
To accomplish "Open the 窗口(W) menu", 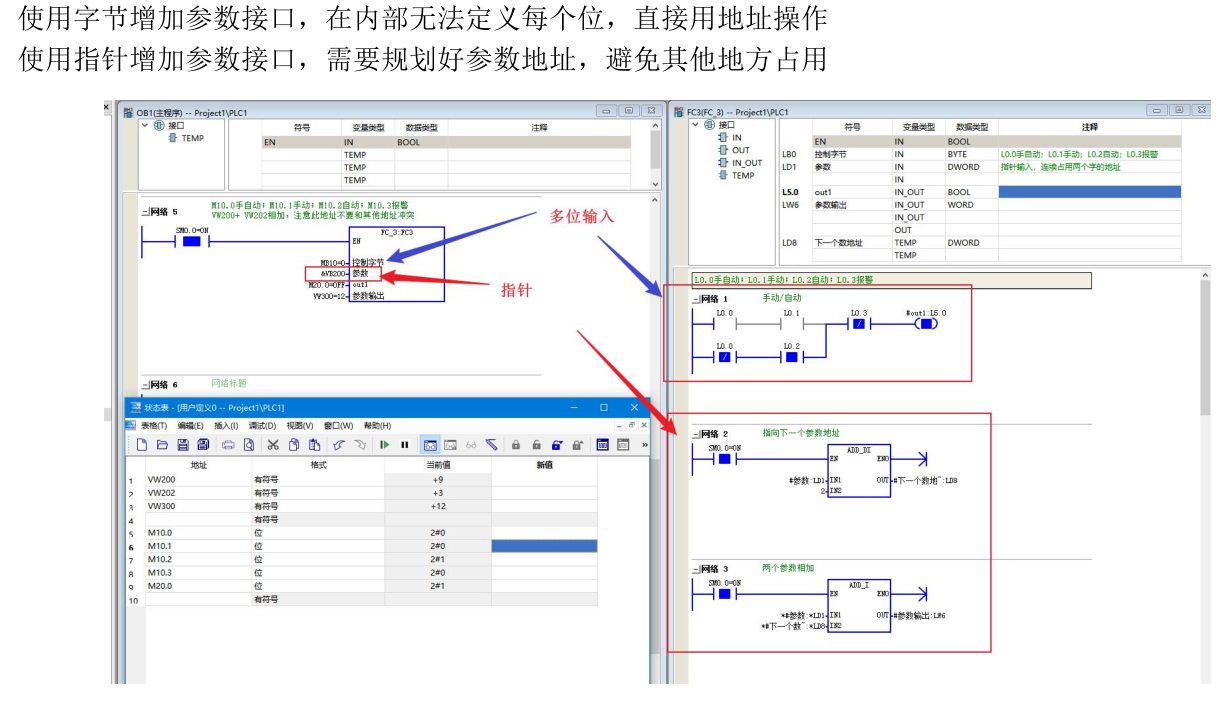I will click(x=338, y=426).
